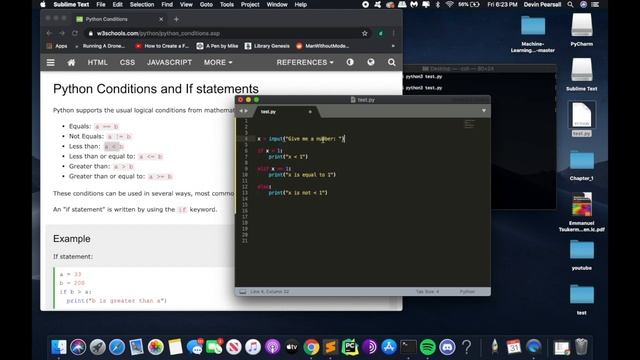Viewport: 640px width, 360px height.
Task: Click Sublime minimap preview
Action: click(469, 124)
